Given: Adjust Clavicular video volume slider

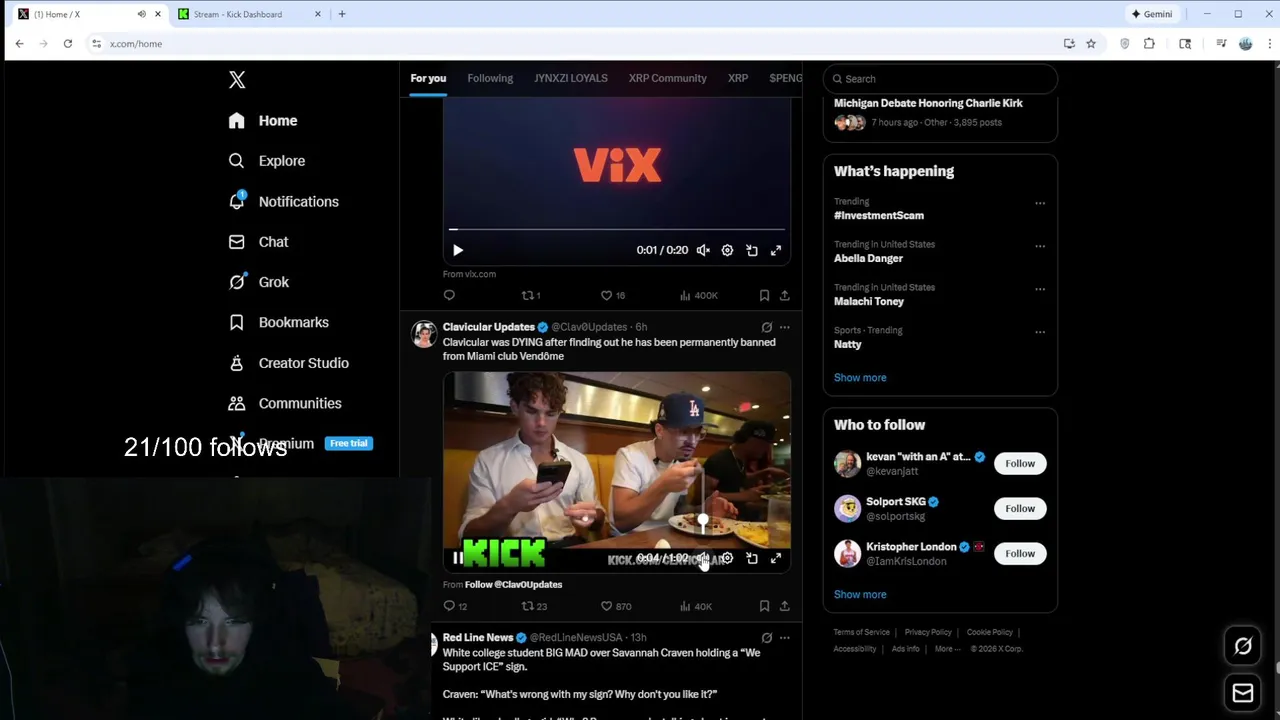Looking at the screenshot, I should click(703, 520).
